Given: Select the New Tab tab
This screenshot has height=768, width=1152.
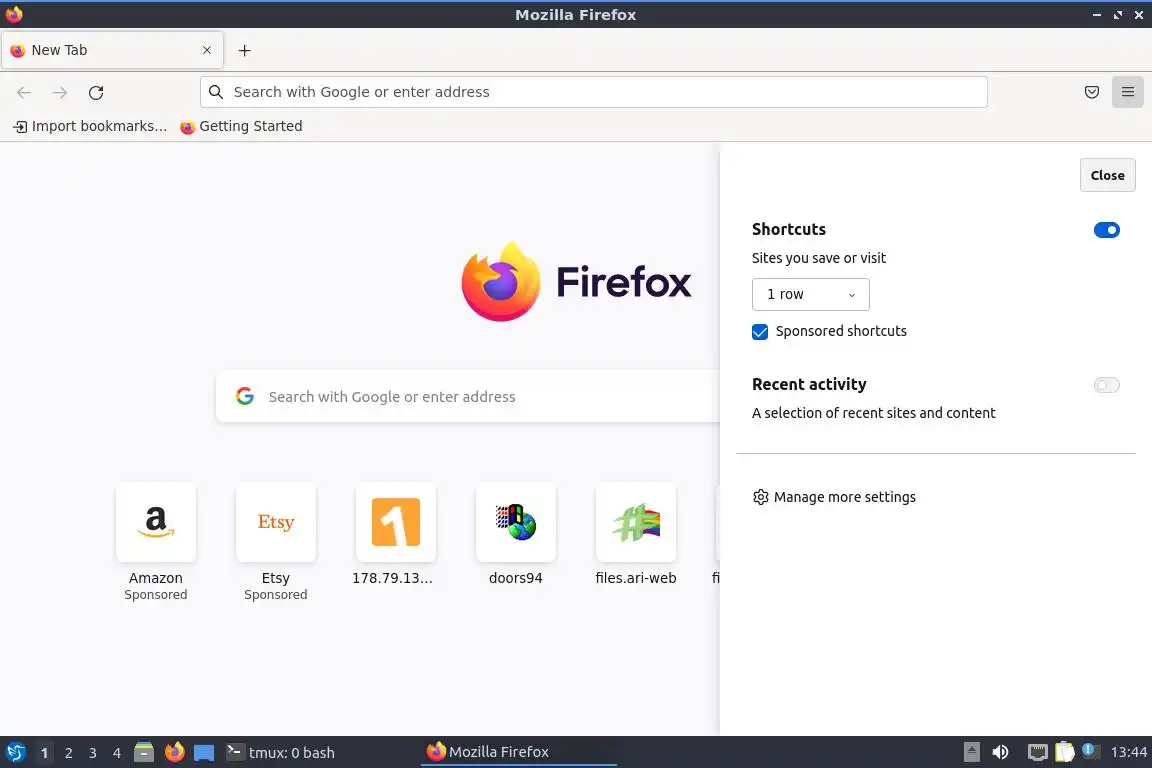Looking at the screenshot, I should pos(112,50).
